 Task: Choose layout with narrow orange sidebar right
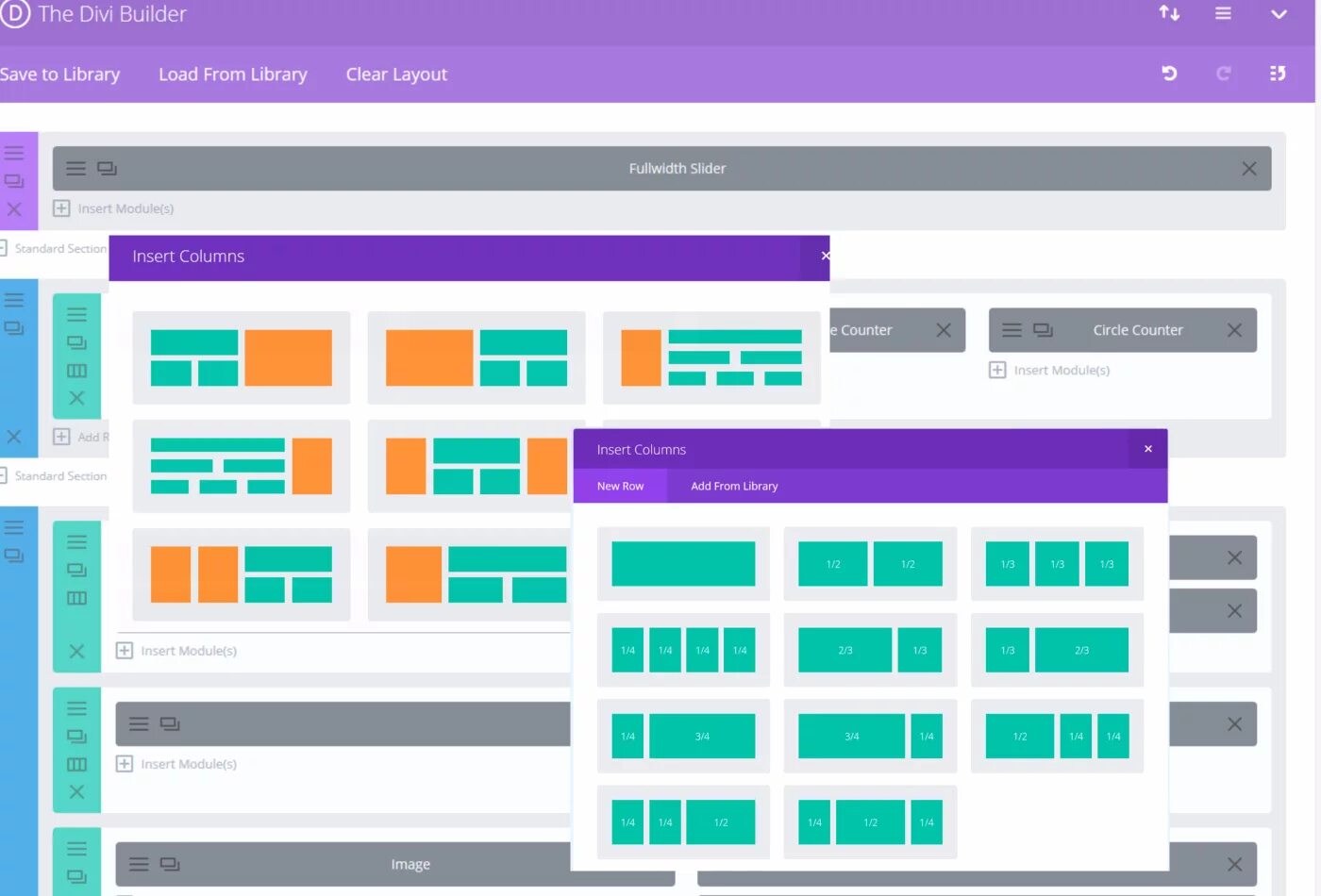242,466
